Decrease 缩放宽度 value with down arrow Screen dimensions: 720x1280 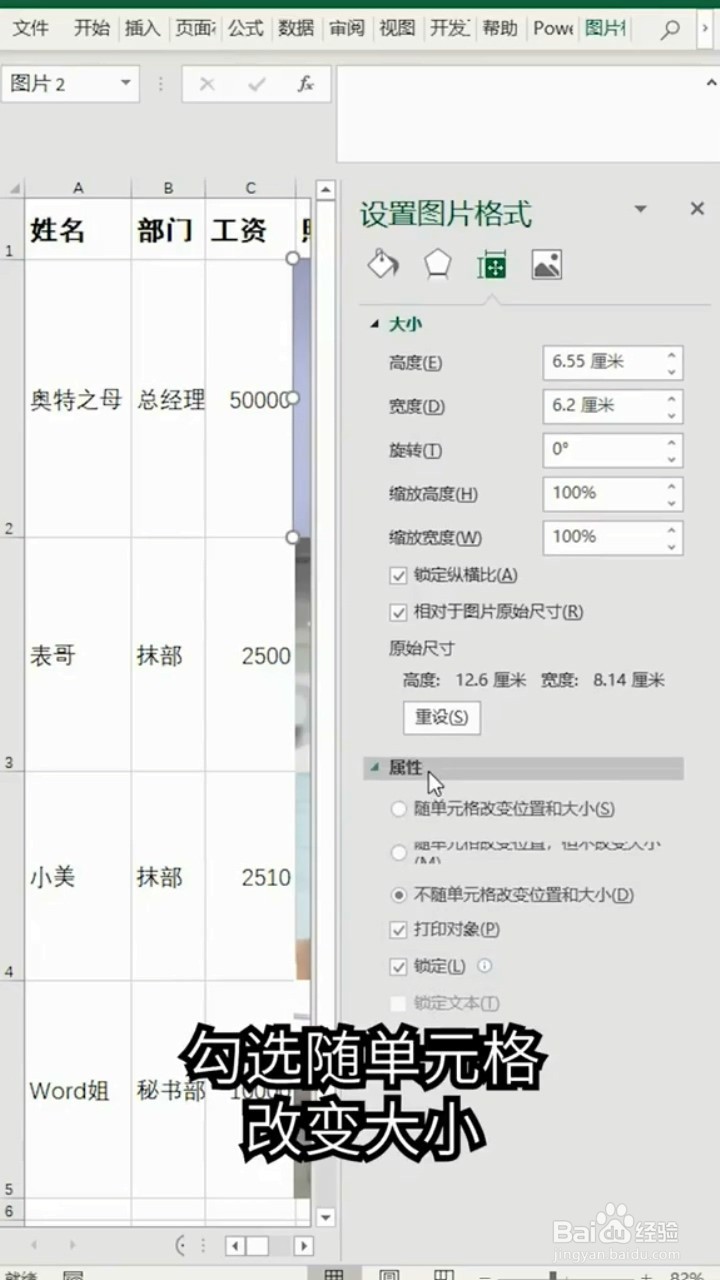pyautogui.click(x=672, y=545)
